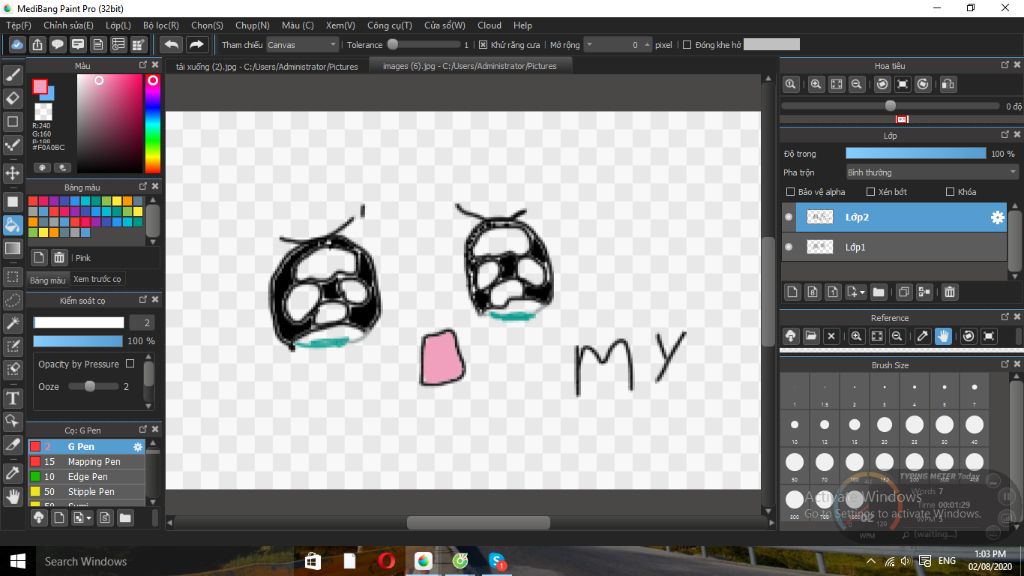Hide the Lớp1 layer visibility dot
The width and height of the screenshot is (1024, 576).
(789, 247)
